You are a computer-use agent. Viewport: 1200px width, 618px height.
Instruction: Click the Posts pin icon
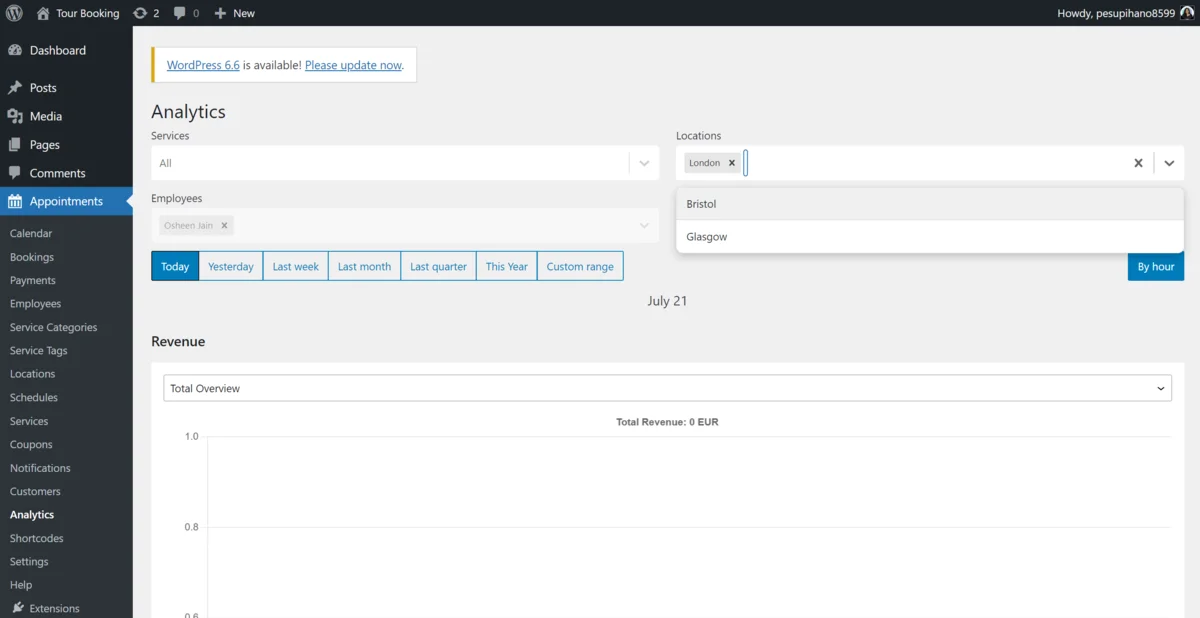click(15, 88)
